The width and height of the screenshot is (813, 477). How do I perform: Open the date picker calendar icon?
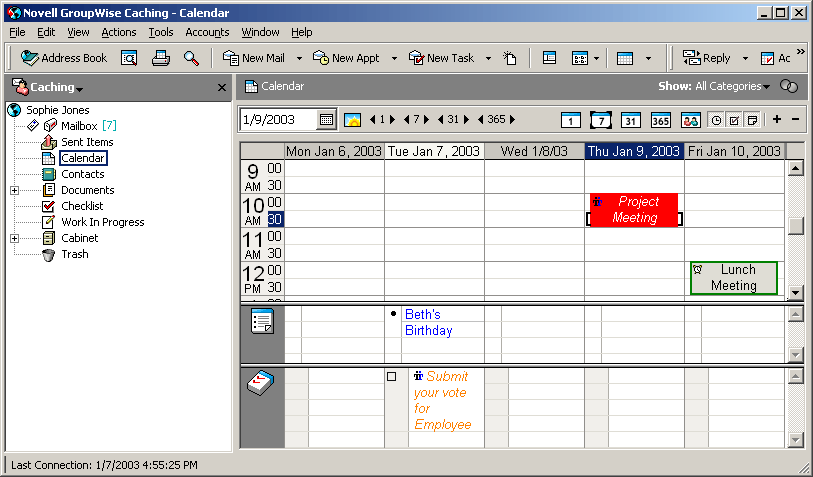327,120
